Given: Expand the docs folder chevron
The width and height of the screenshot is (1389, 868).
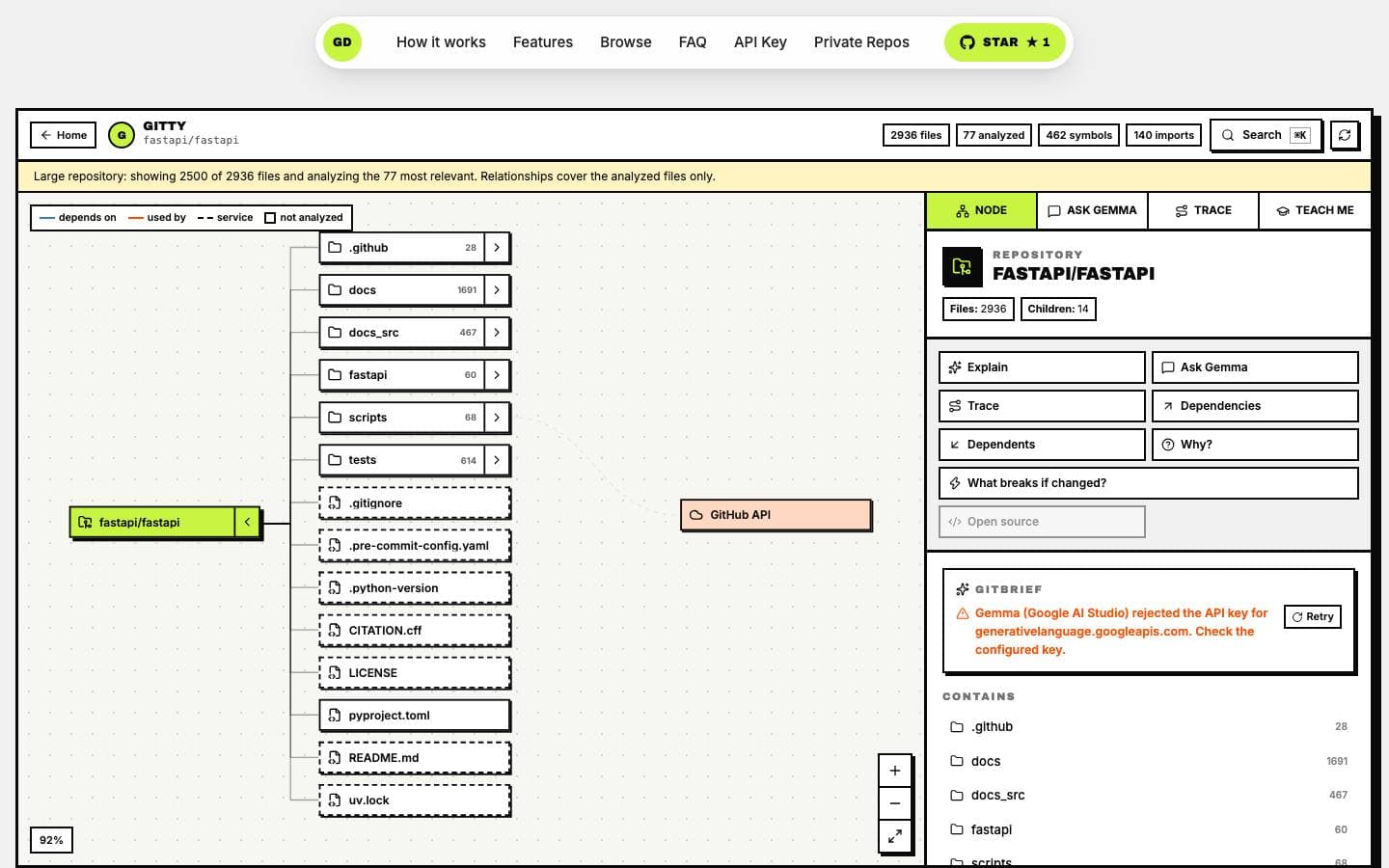Looking at the screenshot, I should click(x=497, y=290).
